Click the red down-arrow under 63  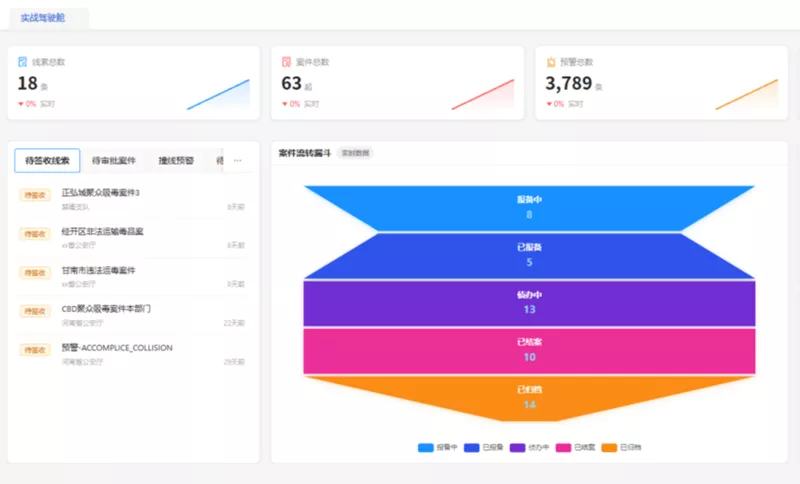point(285,104)
